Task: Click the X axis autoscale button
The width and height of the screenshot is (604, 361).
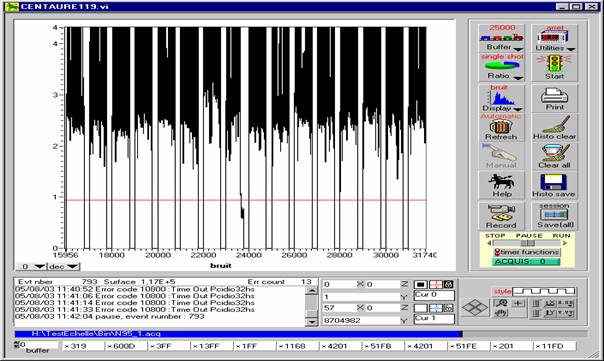Action: [x=550, y=303]
